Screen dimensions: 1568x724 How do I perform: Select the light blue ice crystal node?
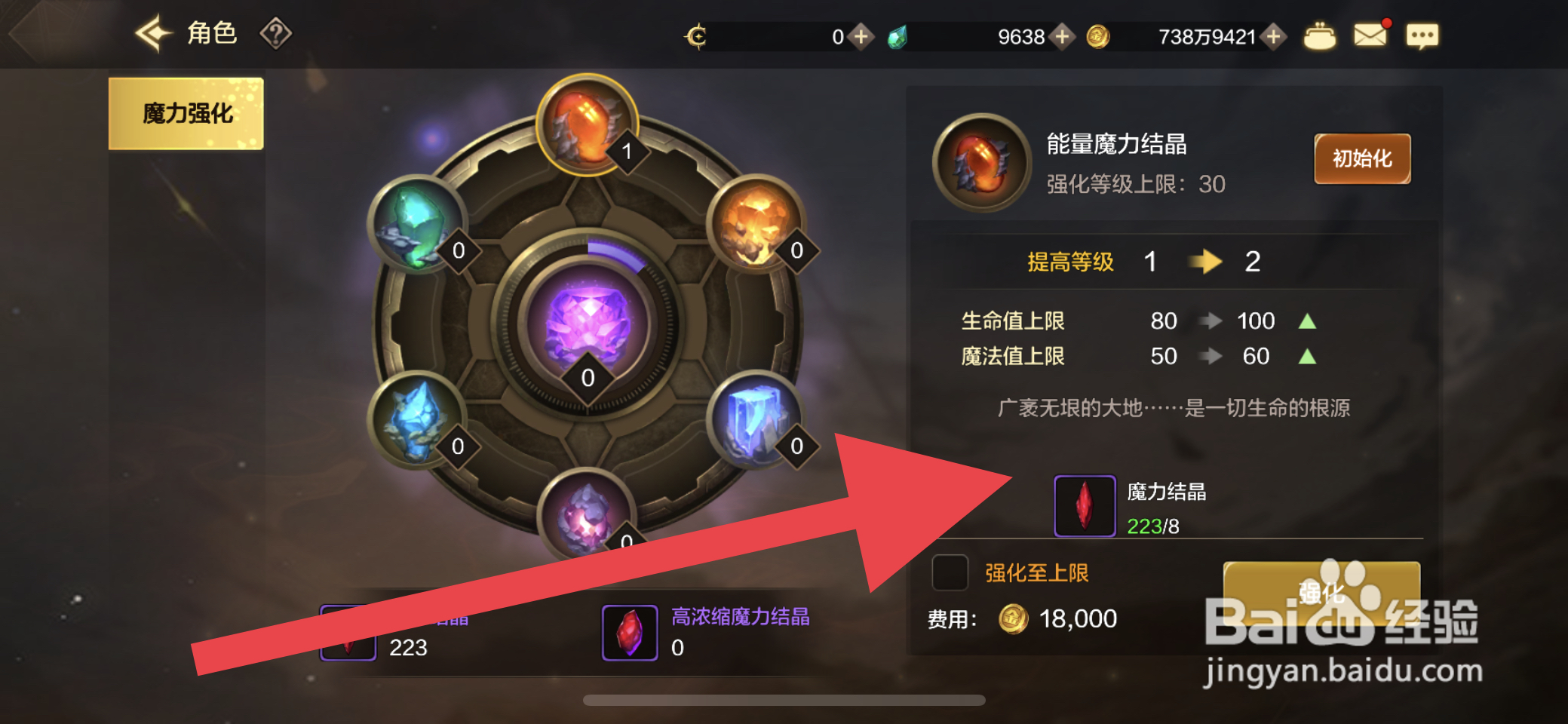pyautogui.click(x=417, y=420)
